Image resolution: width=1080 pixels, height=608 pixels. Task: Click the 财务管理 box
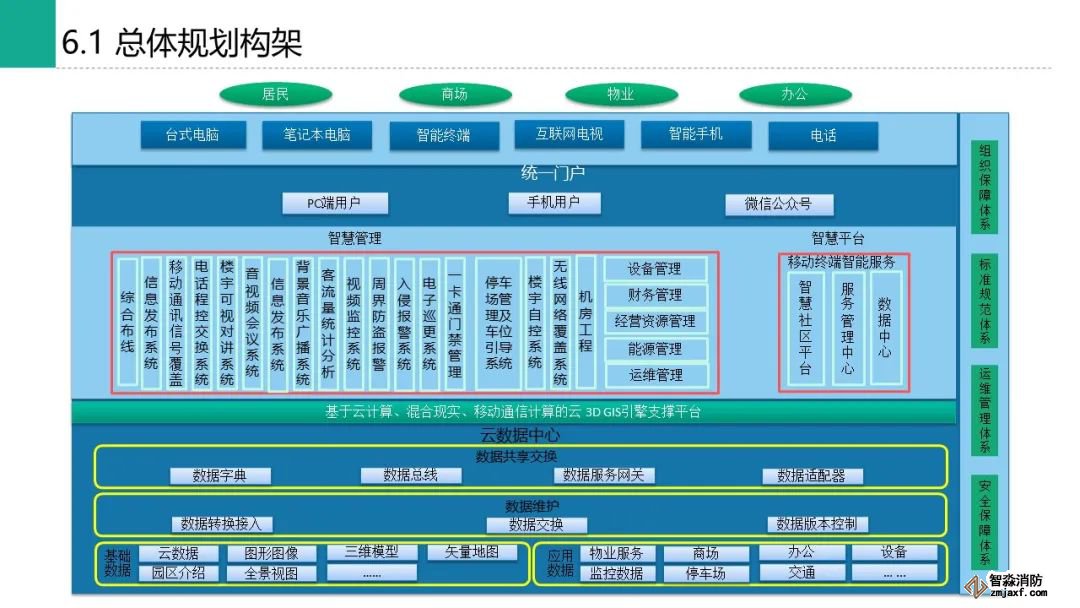(655, 295)
